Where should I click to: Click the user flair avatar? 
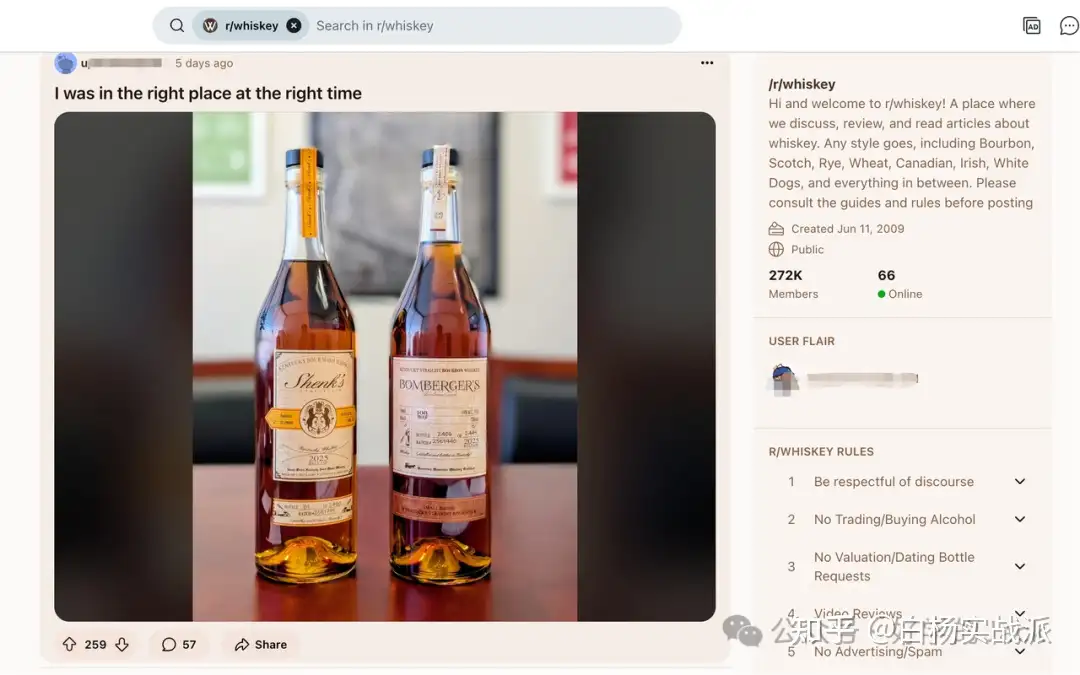(x=783, y=380)
